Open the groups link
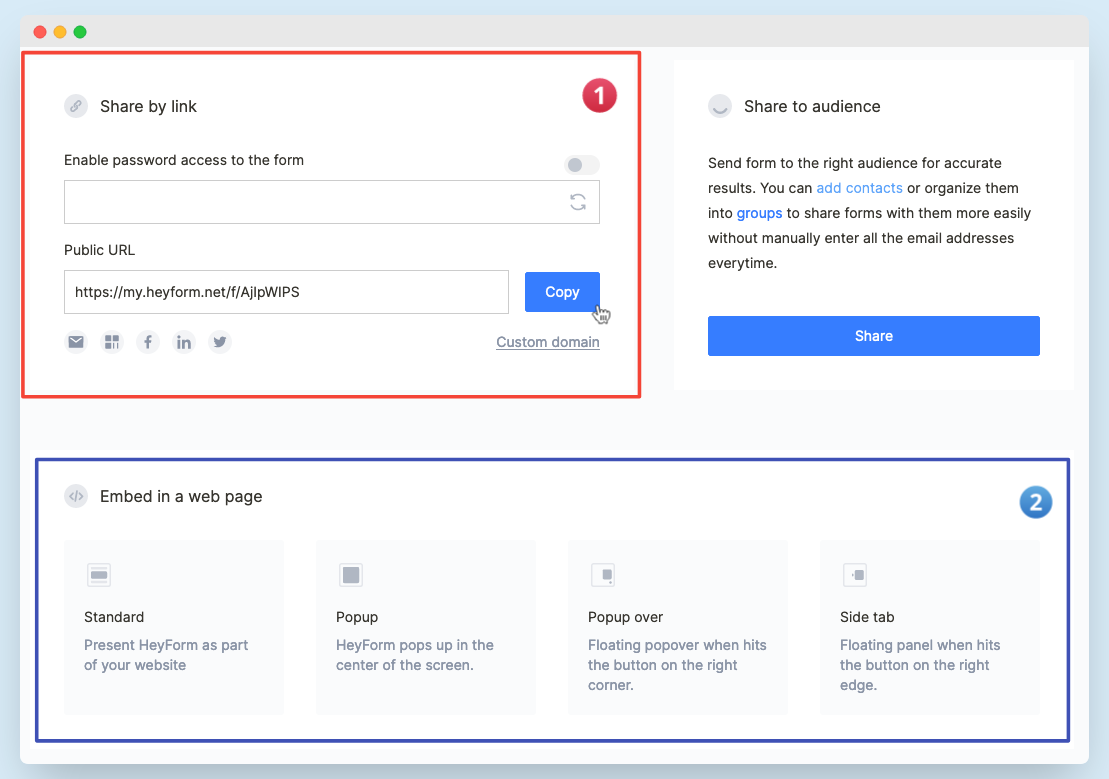This screenshot has height=779, width=1109. coord(759,213)
